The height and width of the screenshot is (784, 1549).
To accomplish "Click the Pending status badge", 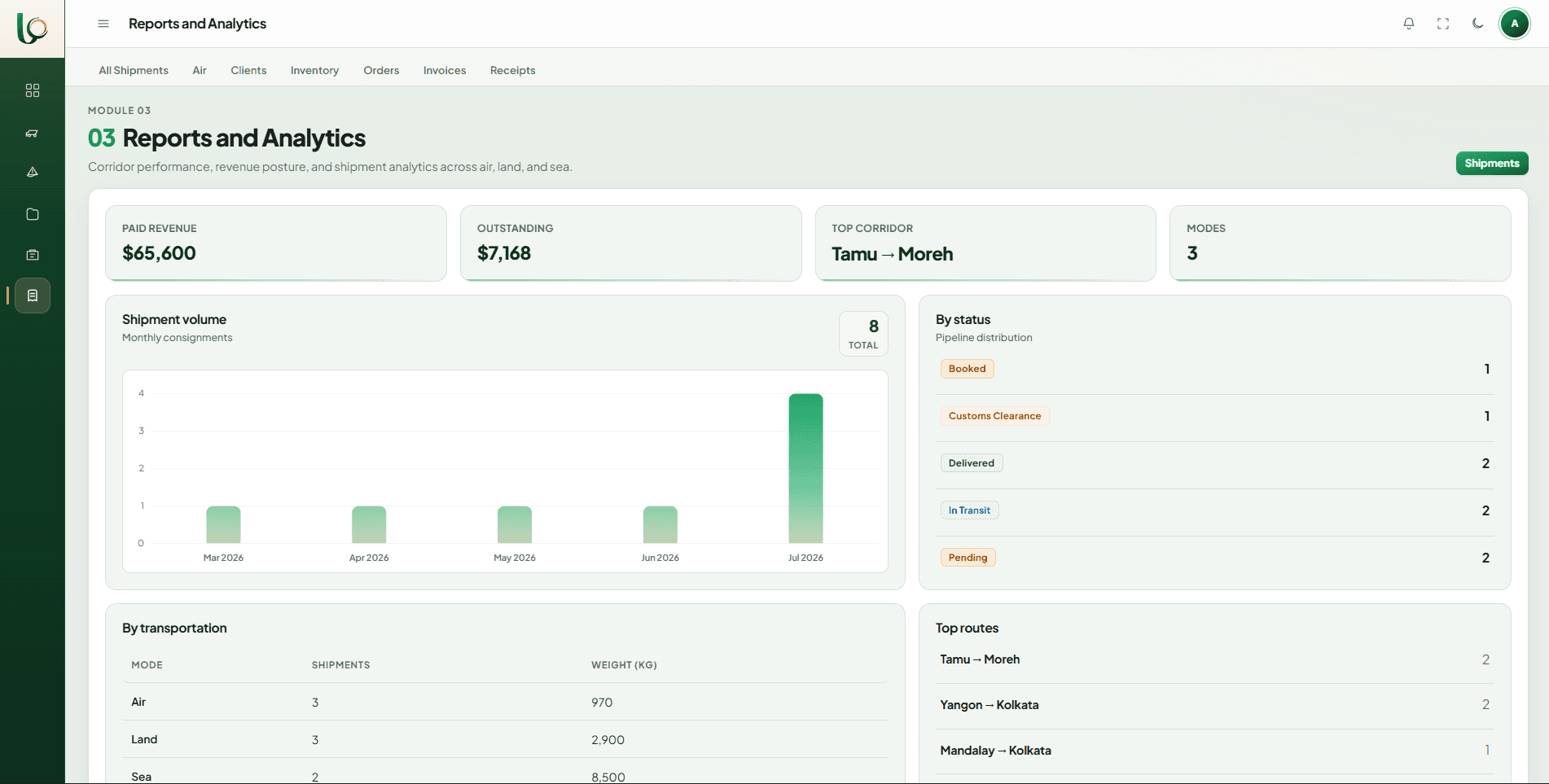I will point(968,558).
